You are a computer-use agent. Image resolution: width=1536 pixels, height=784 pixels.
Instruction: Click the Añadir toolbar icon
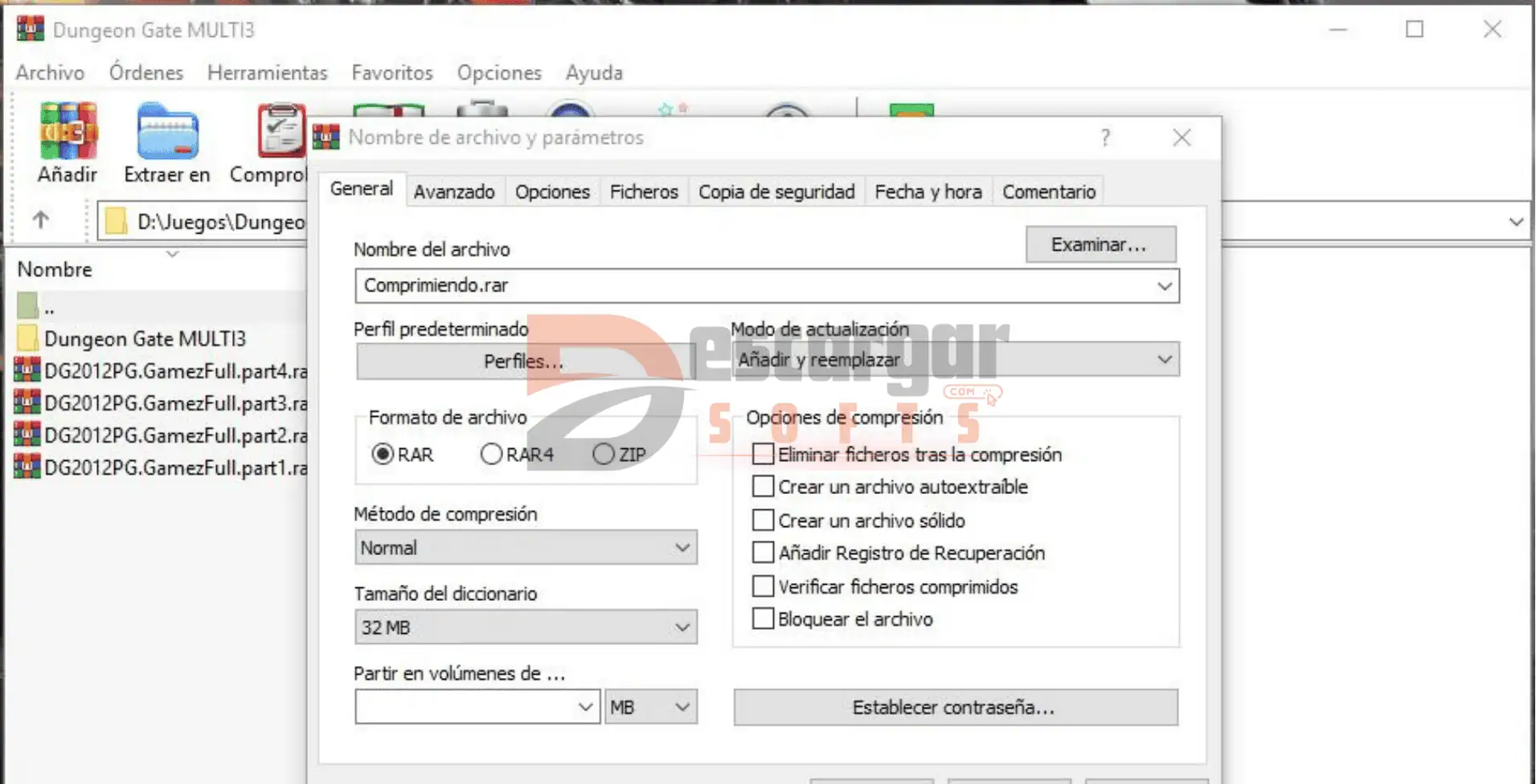tap(68, 133)
